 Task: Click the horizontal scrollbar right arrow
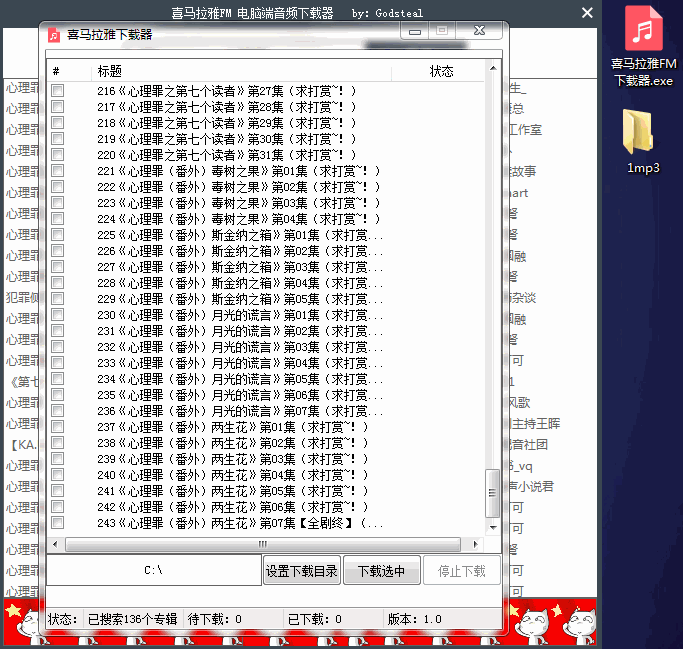476,544
